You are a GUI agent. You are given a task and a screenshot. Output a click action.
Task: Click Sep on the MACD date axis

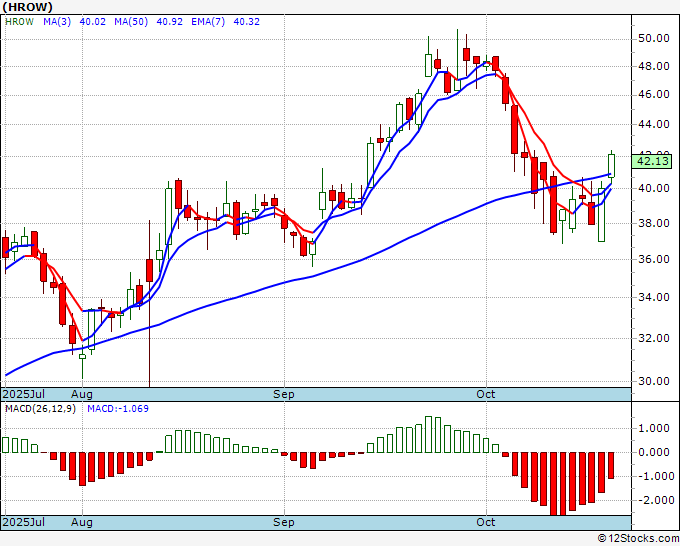pos(284,522)
